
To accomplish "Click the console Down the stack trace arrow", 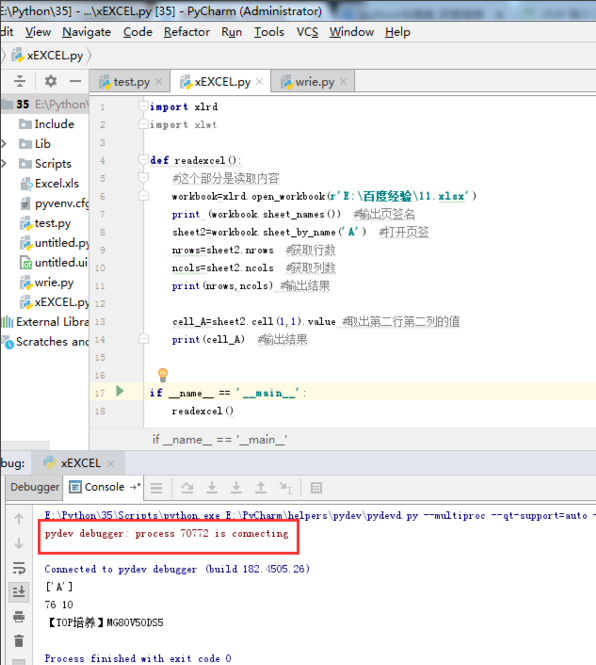I will pos(19,543).
